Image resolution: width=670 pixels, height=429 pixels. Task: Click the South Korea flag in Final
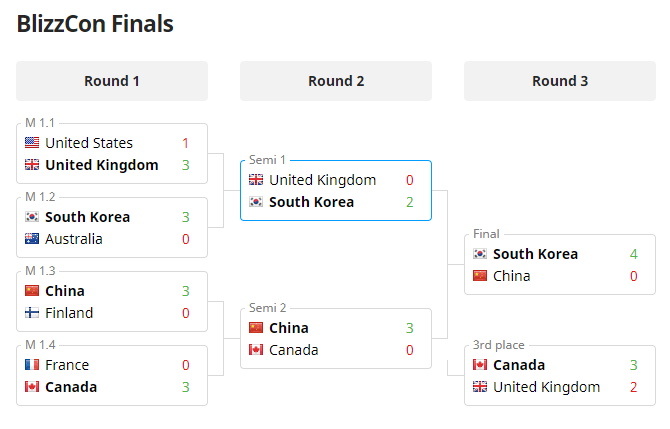tap(480, 254)
